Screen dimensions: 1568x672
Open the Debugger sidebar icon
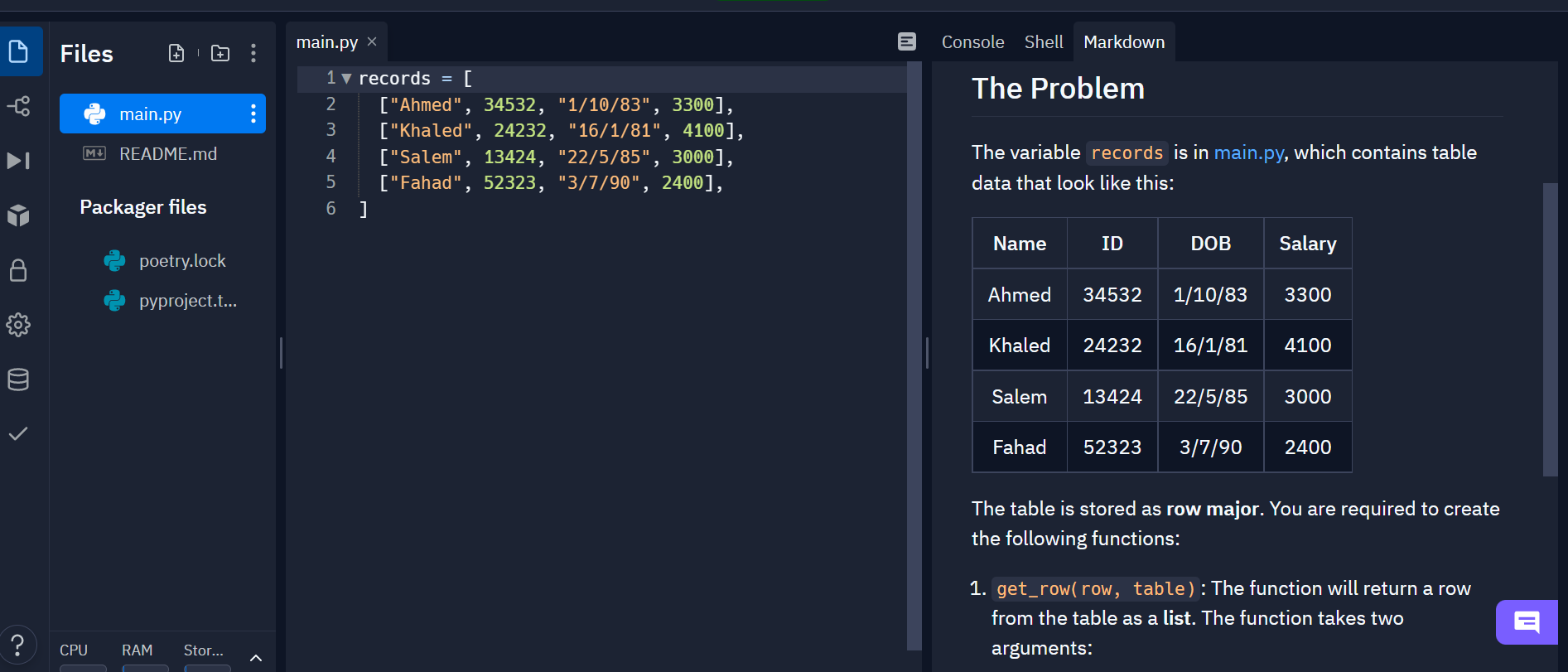point(18,160)
